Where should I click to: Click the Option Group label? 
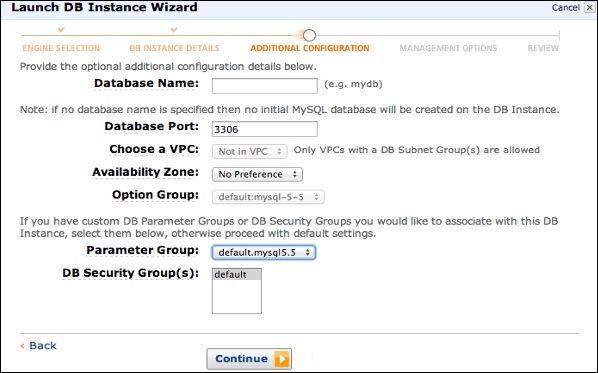pyautogui.click(x=155, y=195)
